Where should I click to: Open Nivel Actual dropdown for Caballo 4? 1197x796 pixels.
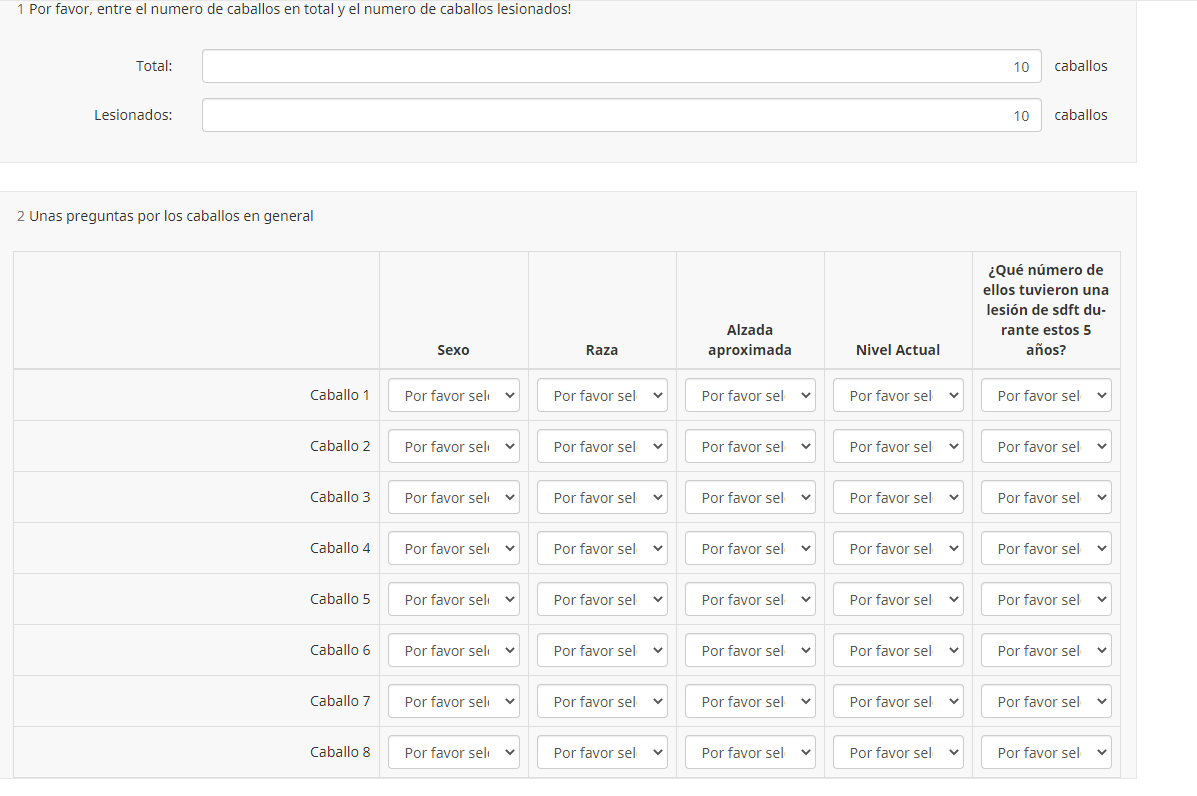click(x=898, y=549)
